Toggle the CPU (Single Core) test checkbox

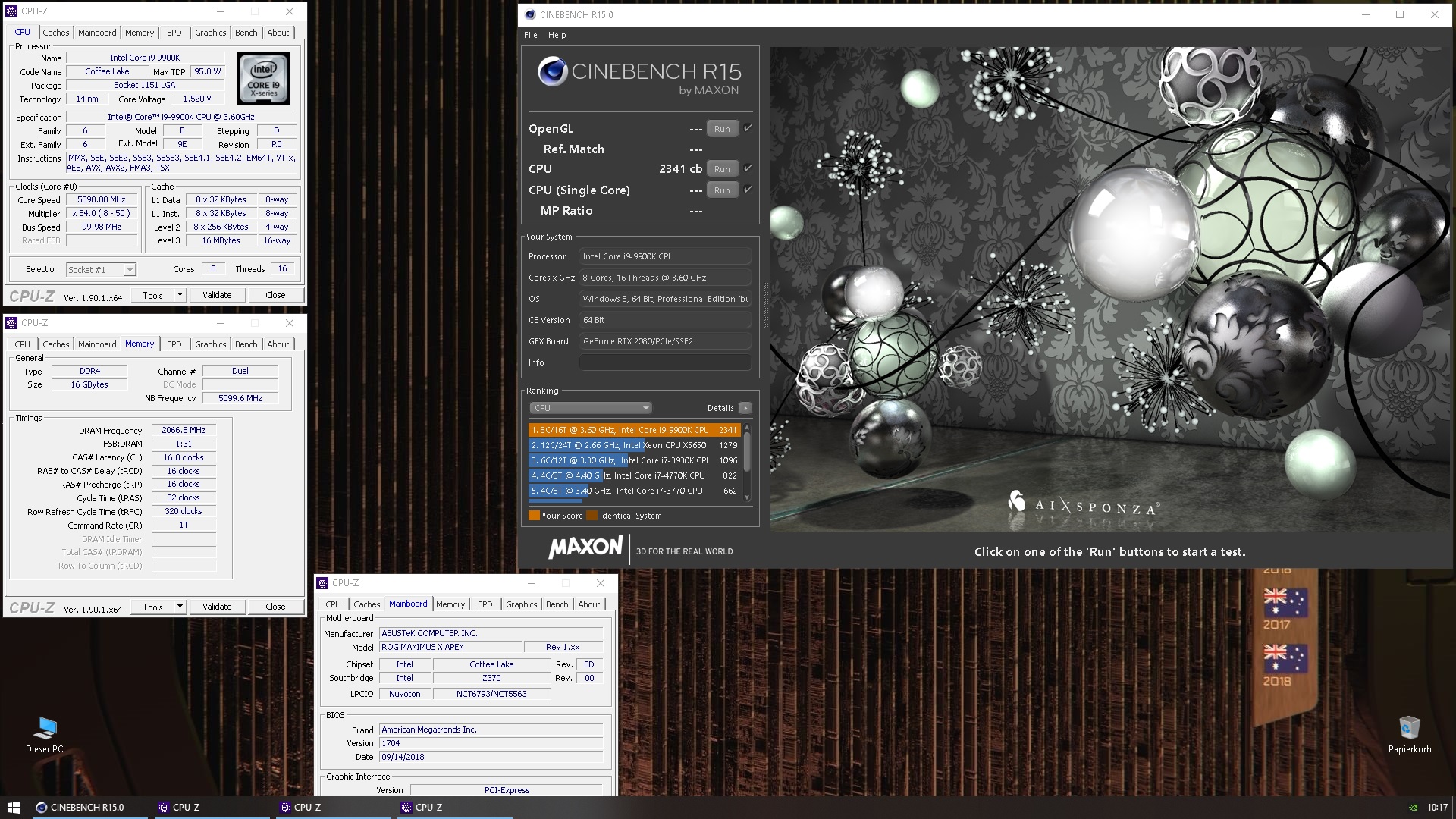[x=748, y=190]
